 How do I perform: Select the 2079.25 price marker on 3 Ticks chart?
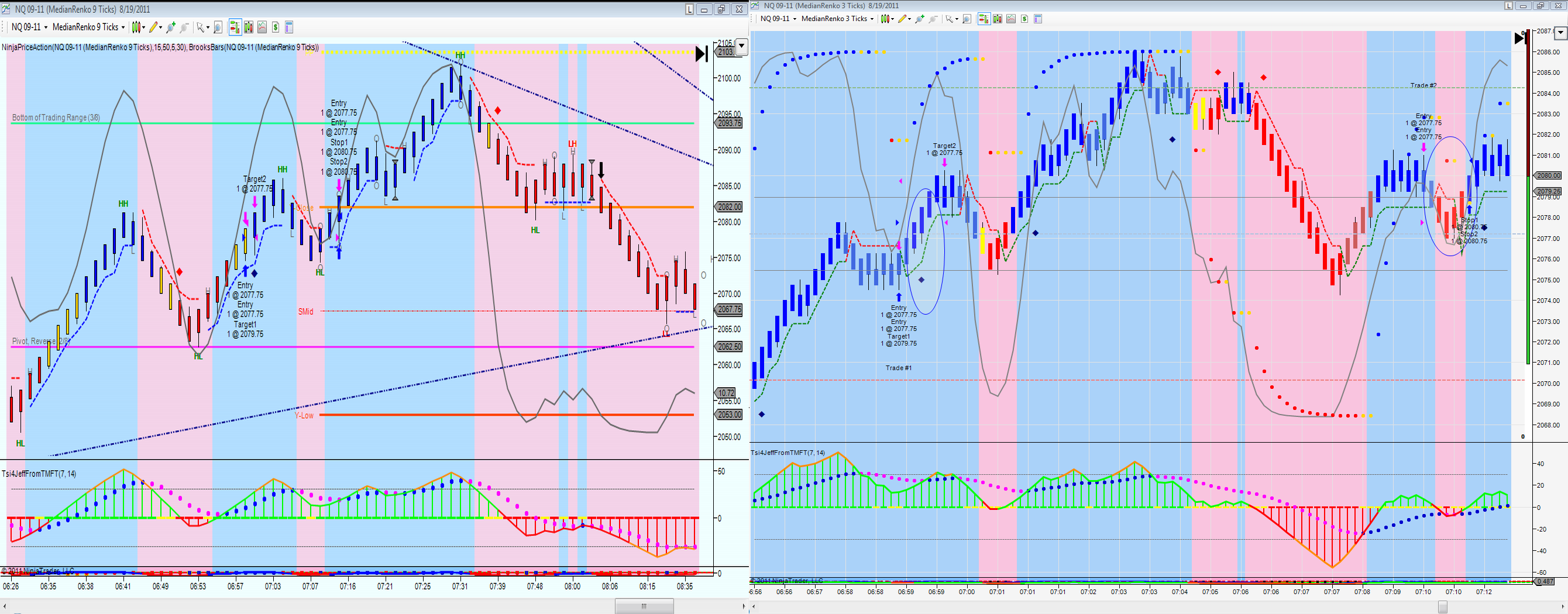1549,191
